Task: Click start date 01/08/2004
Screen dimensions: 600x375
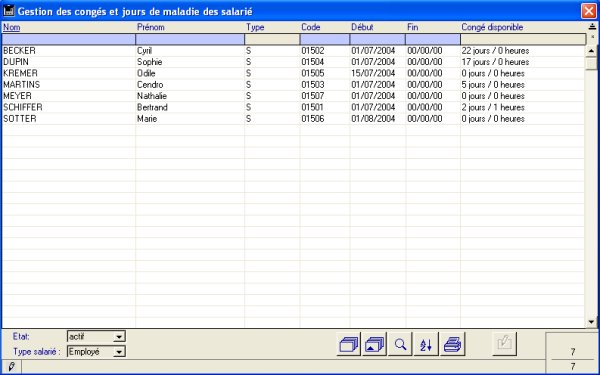Action: click(373, 119)
